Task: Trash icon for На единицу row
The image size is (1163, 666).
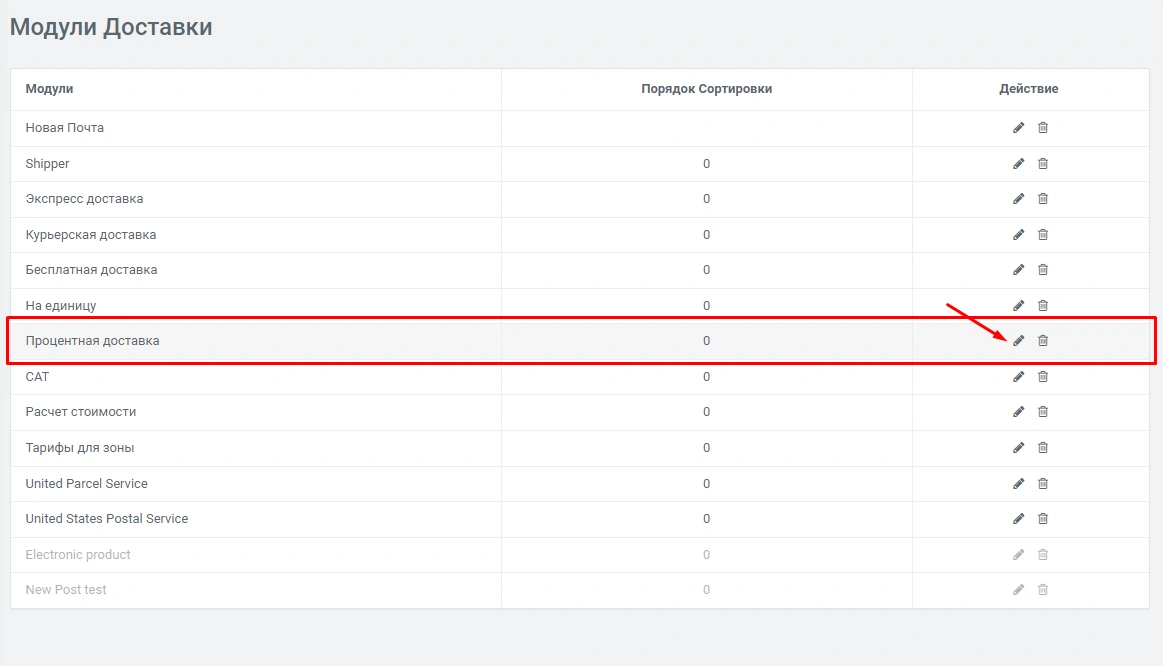Action: coord(1042,306)
